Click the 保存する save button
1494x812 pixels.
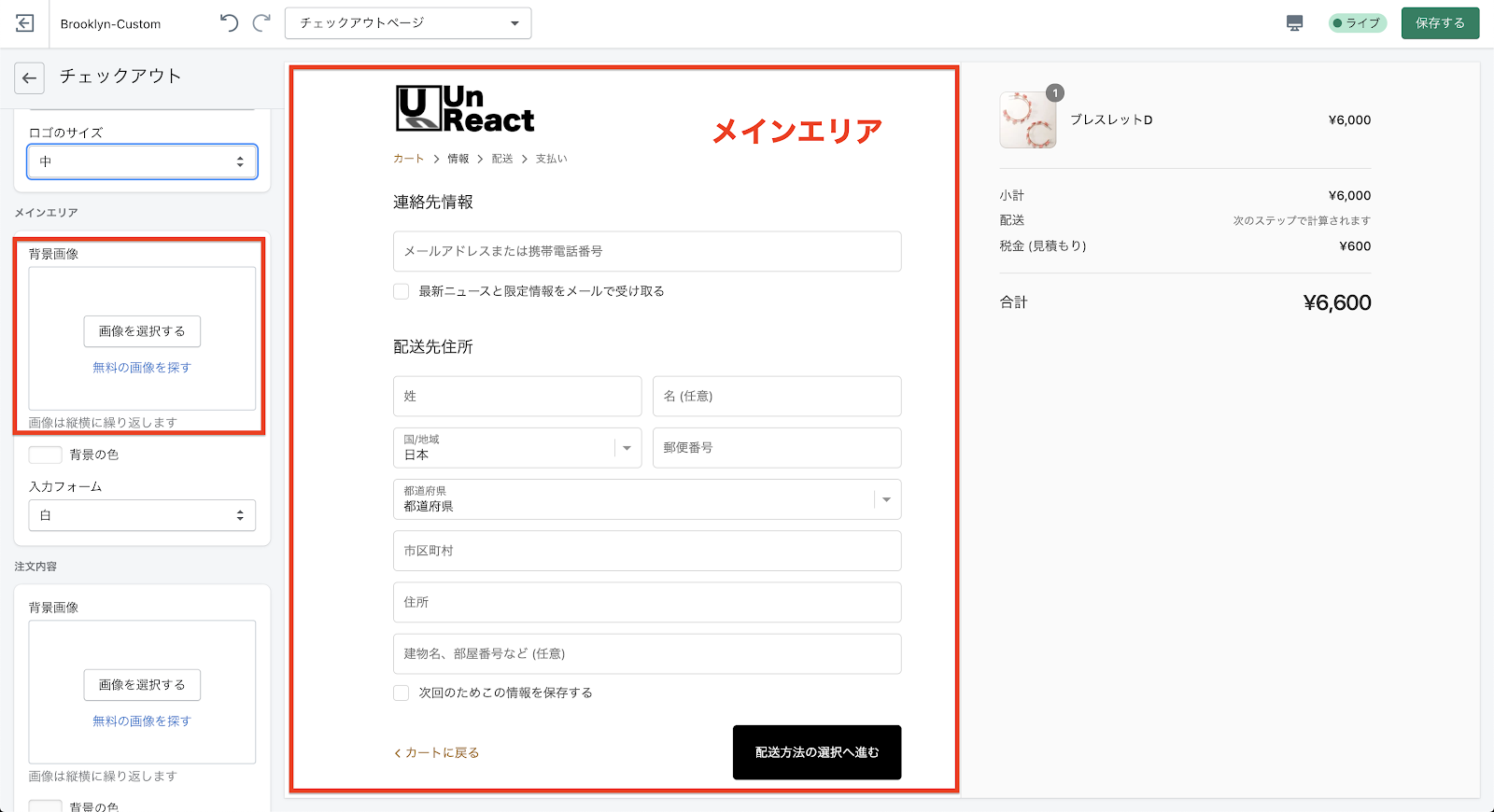pyautogui.click(x=1439, y=23)
